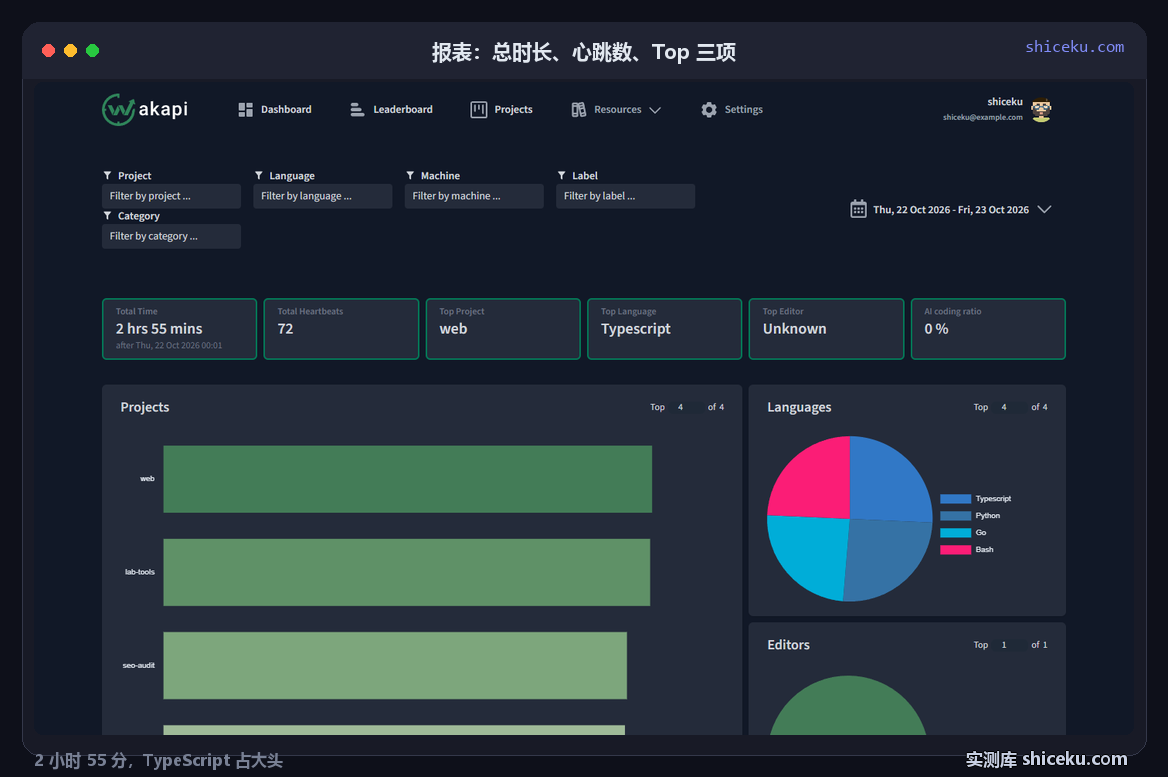Image resolution: width=1168 pixels, height=777 pixels.
Task: Click the seo-audit project bar
Action: [x=395, y=665]
